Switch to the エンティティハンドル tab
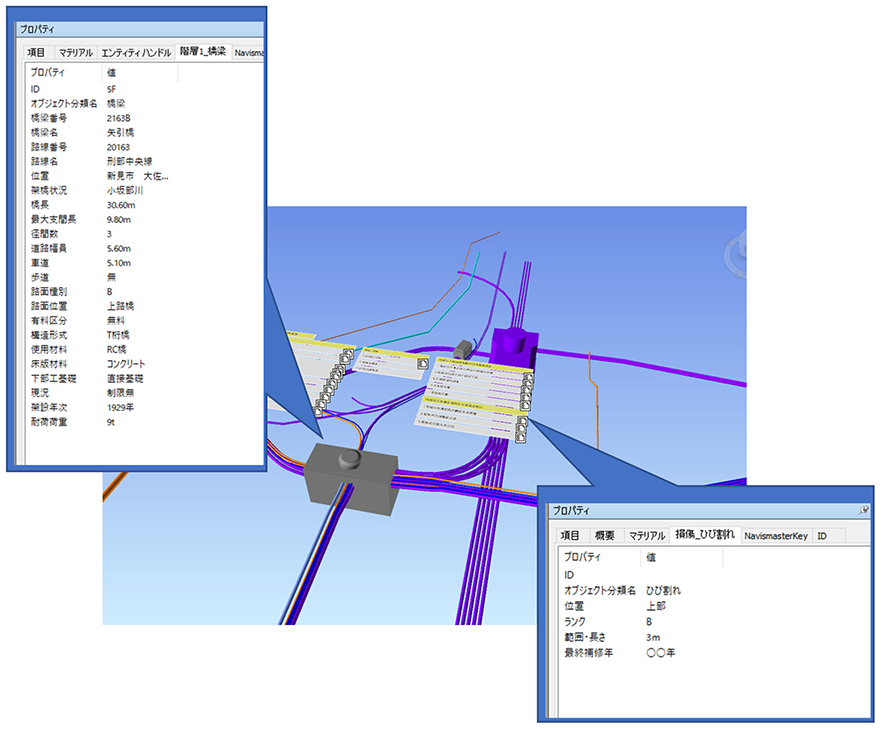Screen dimensions: 882x729 point(136,52)
